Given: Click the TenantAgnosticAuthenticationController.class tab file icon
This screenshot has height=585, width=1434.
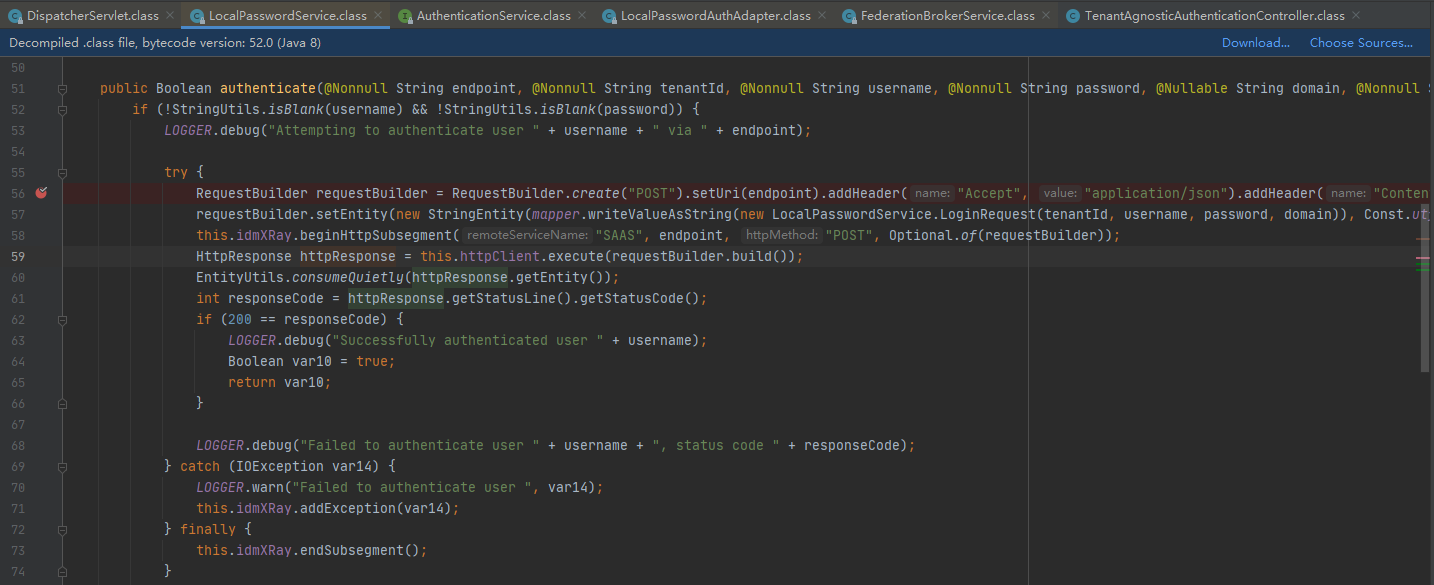Looking at the screenshot, I should click(x=1073, y=16).
